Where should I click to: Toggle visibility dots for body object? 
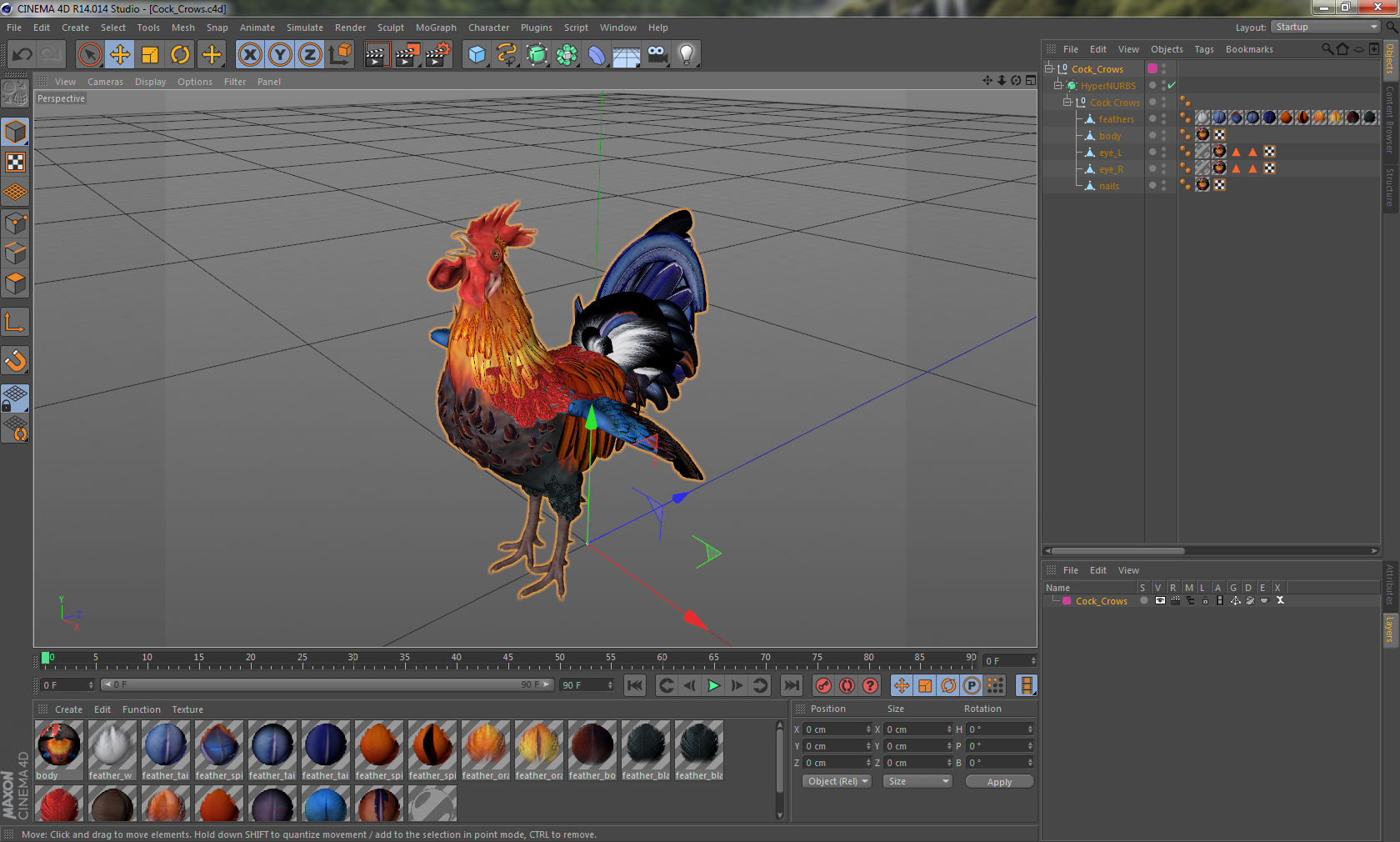click(x=1163, y=135)
